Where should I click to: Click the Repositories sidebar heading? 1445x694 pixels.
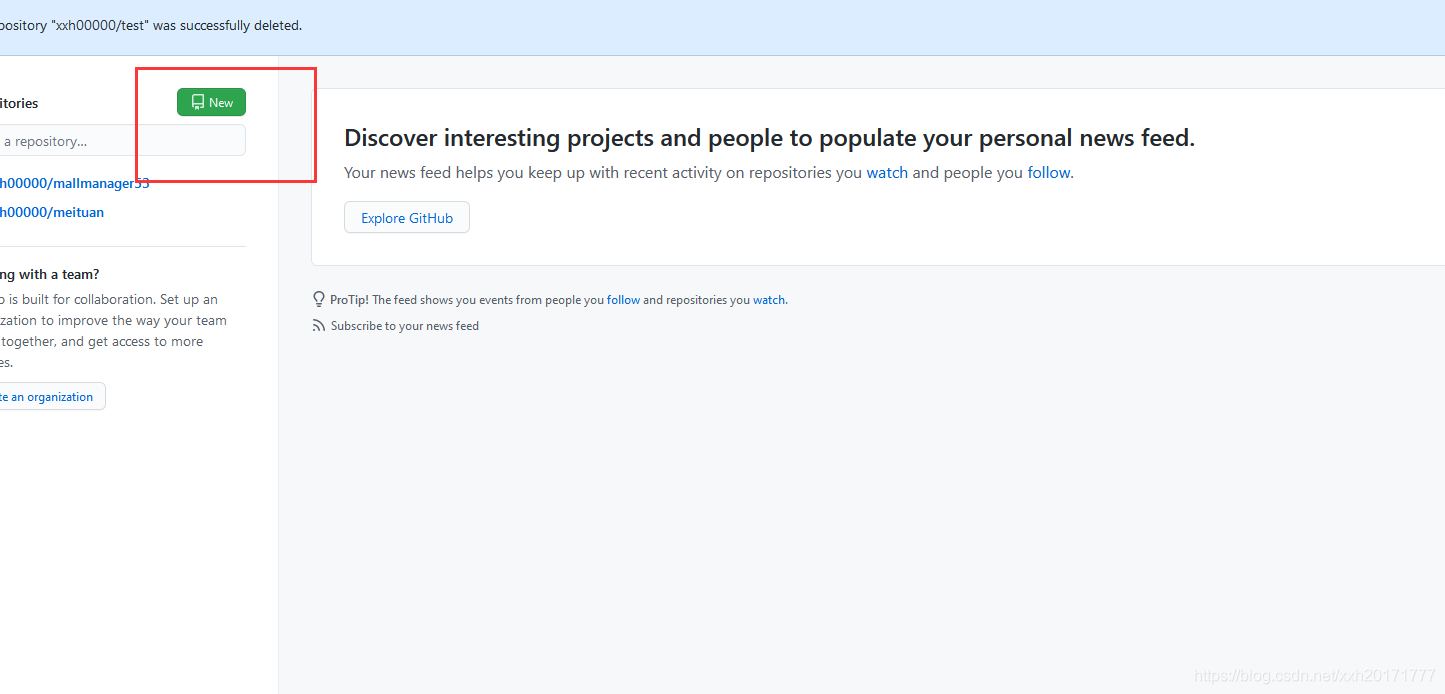pos(19,103)
